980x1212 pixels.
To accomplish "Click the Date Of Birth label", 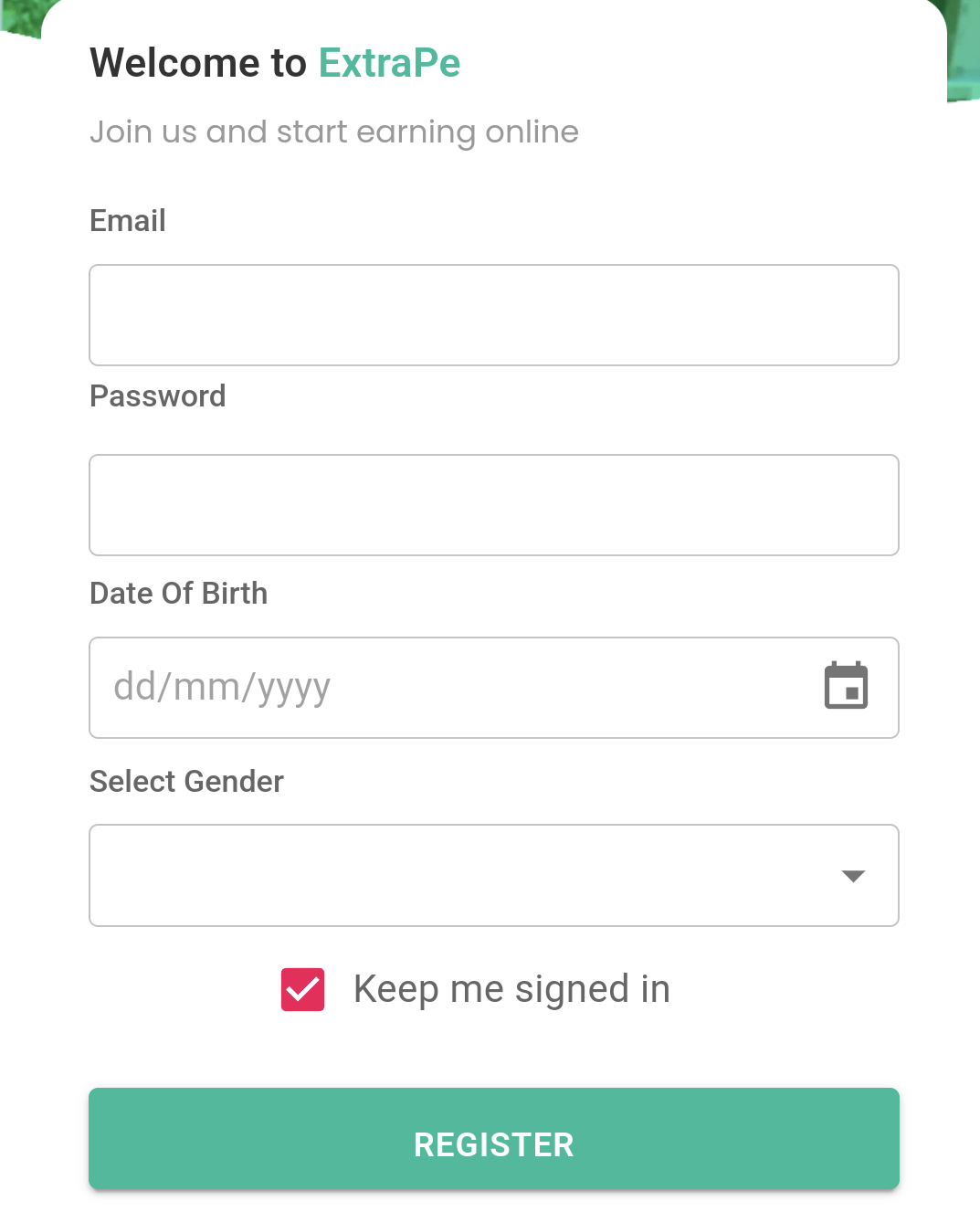I will 178,594.
